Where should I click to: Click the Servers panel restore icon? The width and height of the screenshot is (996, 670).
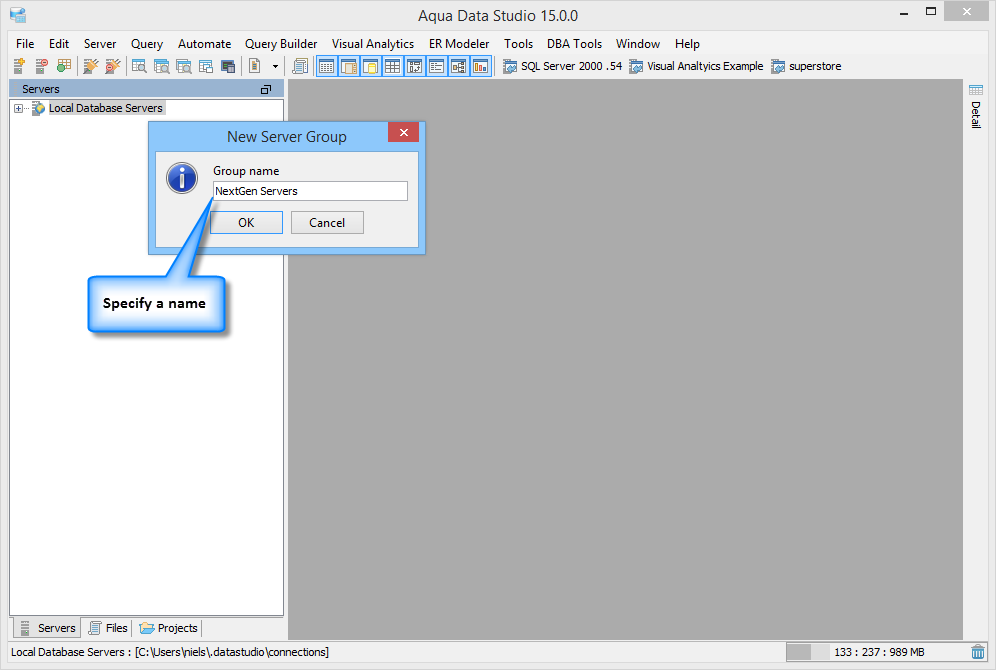(266, 90)
